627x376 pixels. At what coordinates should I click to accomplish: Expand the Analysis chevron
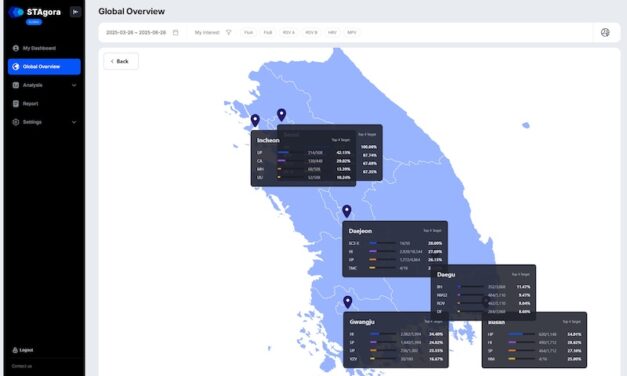click(x=74, y=85)
